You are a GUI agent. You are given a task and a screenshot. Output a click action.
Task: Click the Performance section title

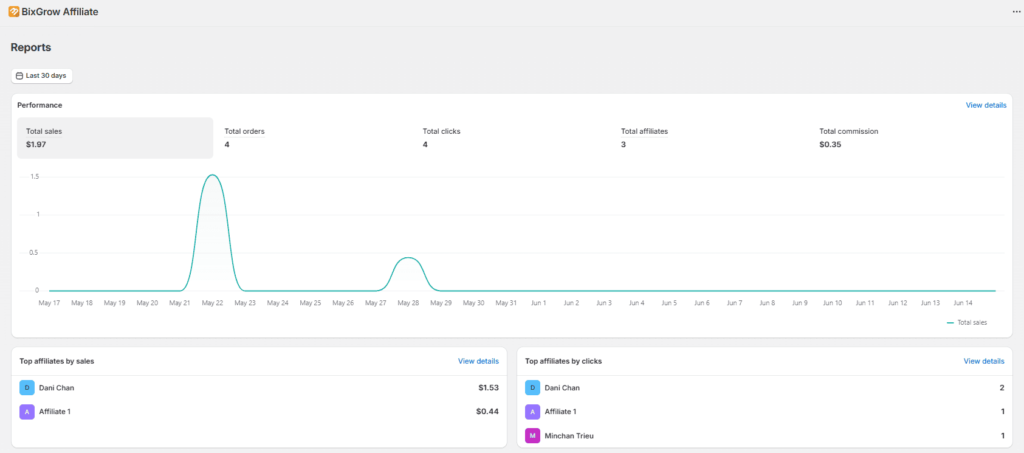point(40,105)
